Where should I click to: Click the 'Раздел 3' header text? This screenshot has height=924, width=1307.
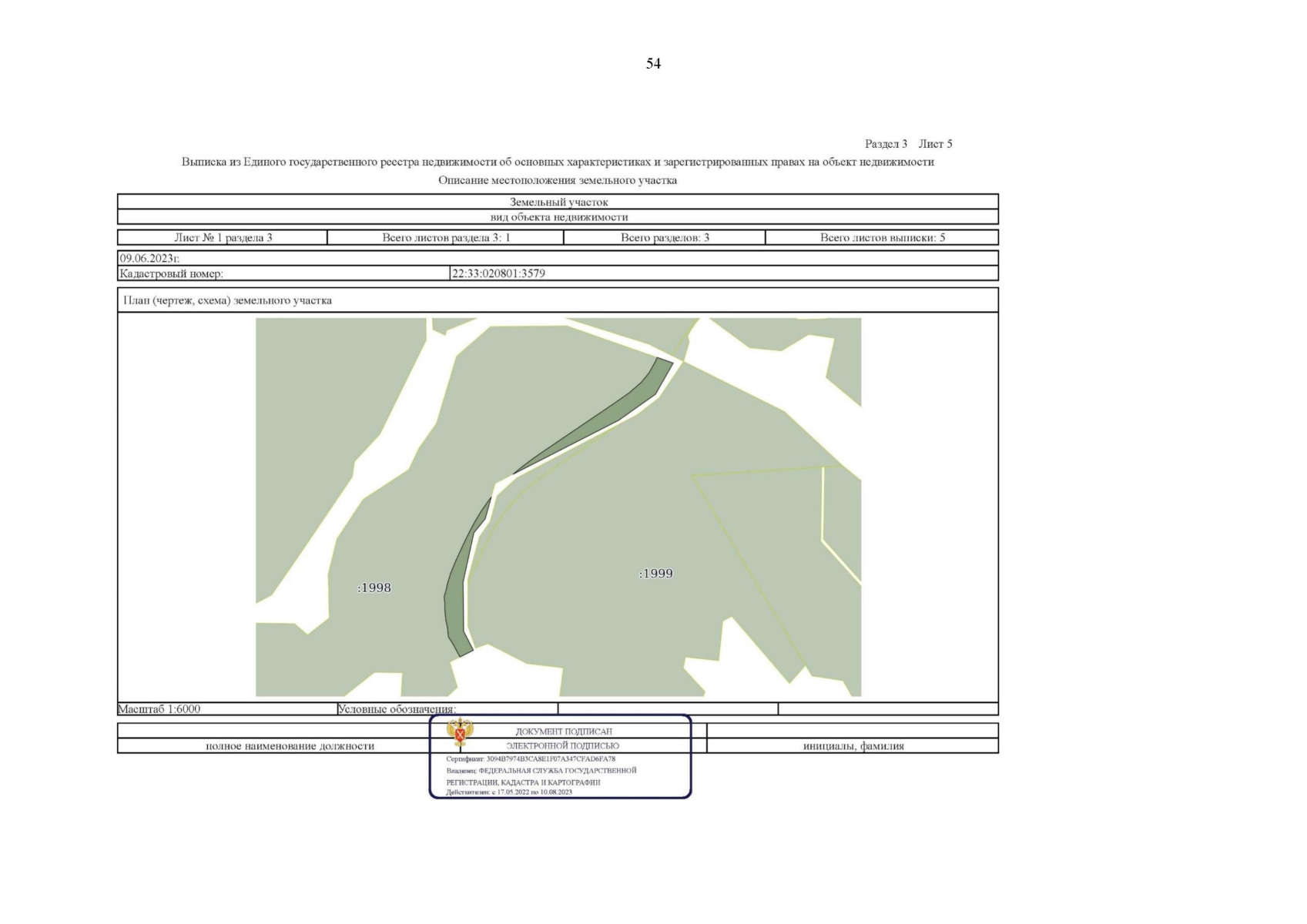tap(886, 144)
